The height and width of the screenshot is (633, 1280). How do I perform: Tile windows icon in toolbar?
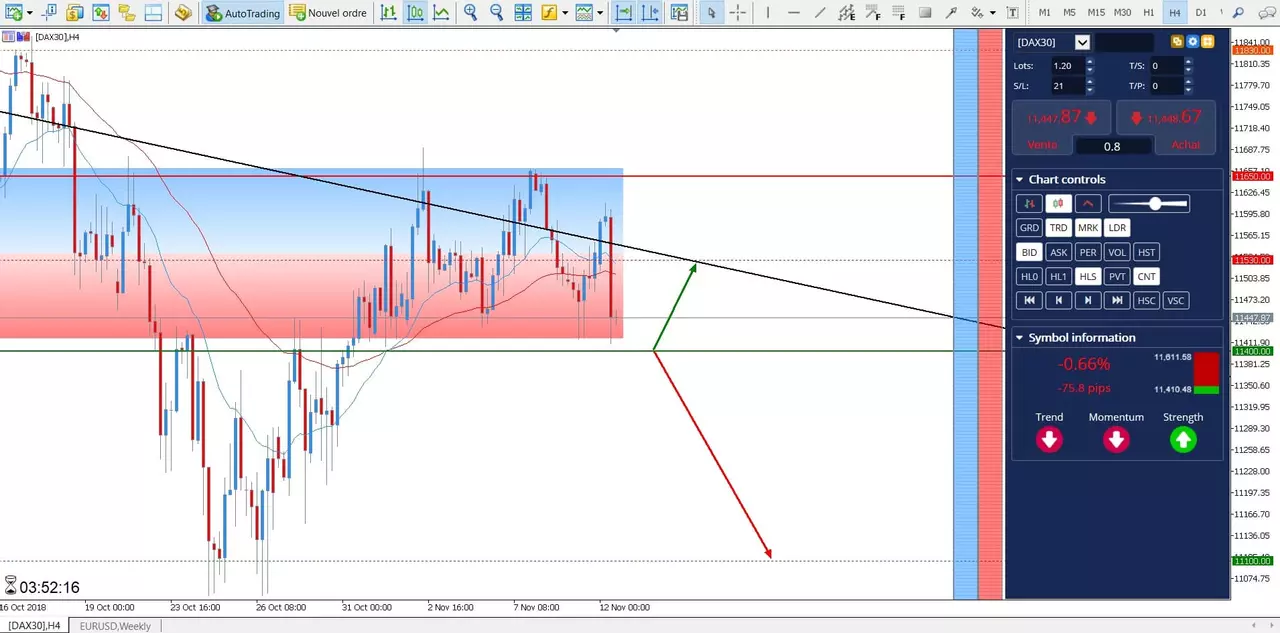coord(522,13)
